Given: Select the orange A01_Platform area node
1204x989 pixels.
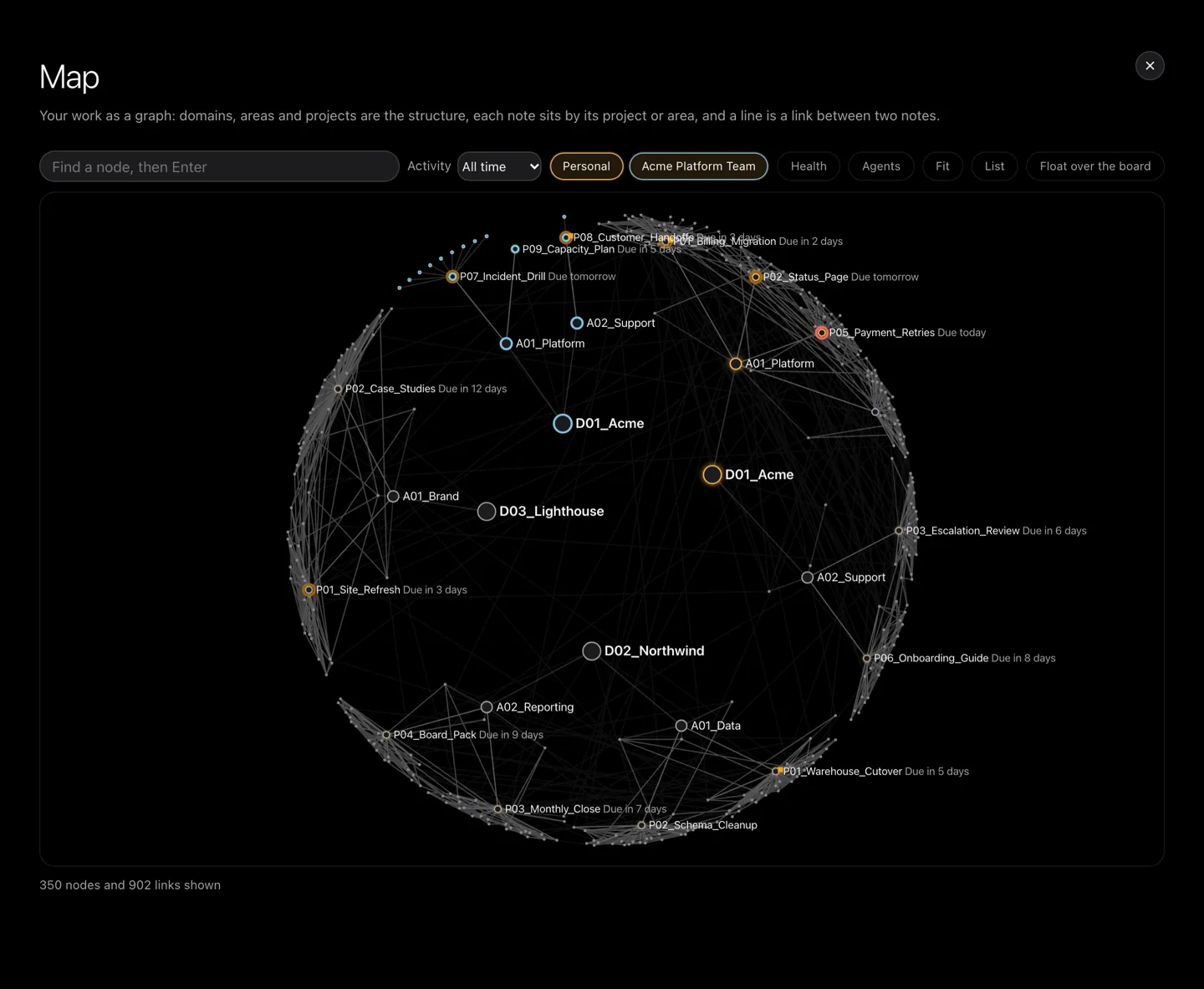Looking at the screenshot, I should (736, 364).
